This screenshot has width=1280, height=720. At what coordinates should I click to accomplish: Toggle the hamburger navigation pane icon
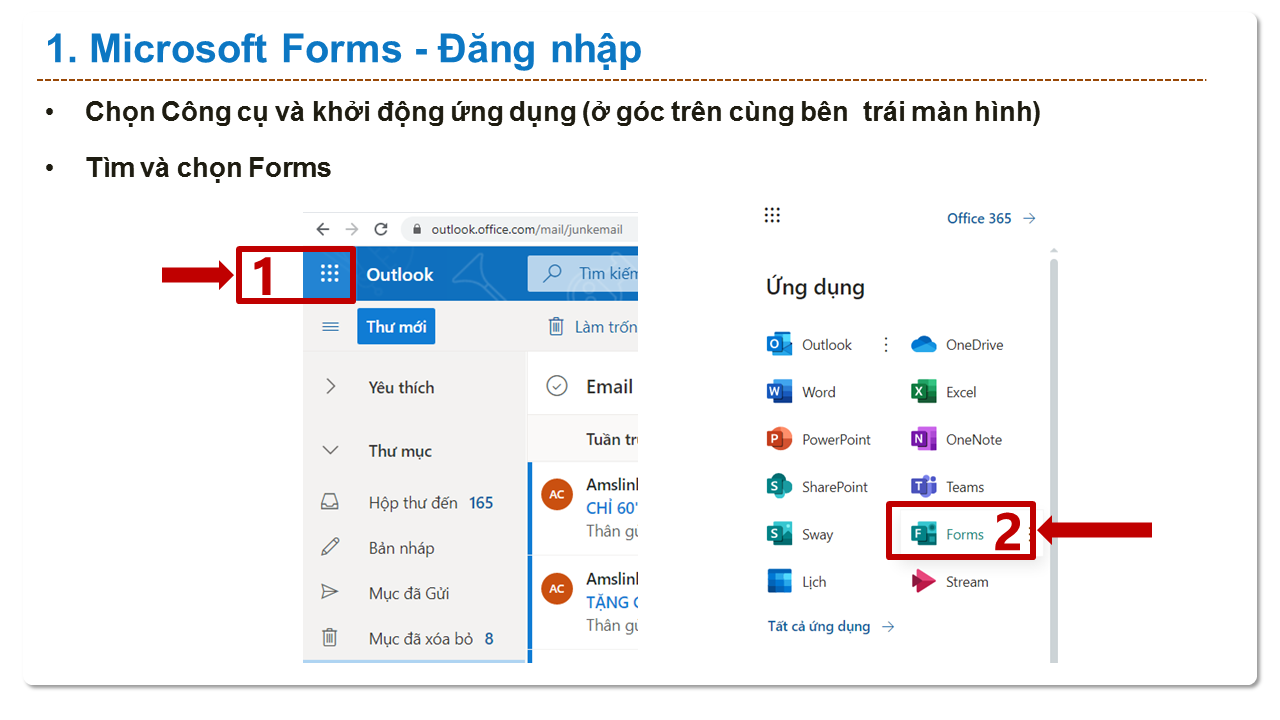(x=330, y=327)
